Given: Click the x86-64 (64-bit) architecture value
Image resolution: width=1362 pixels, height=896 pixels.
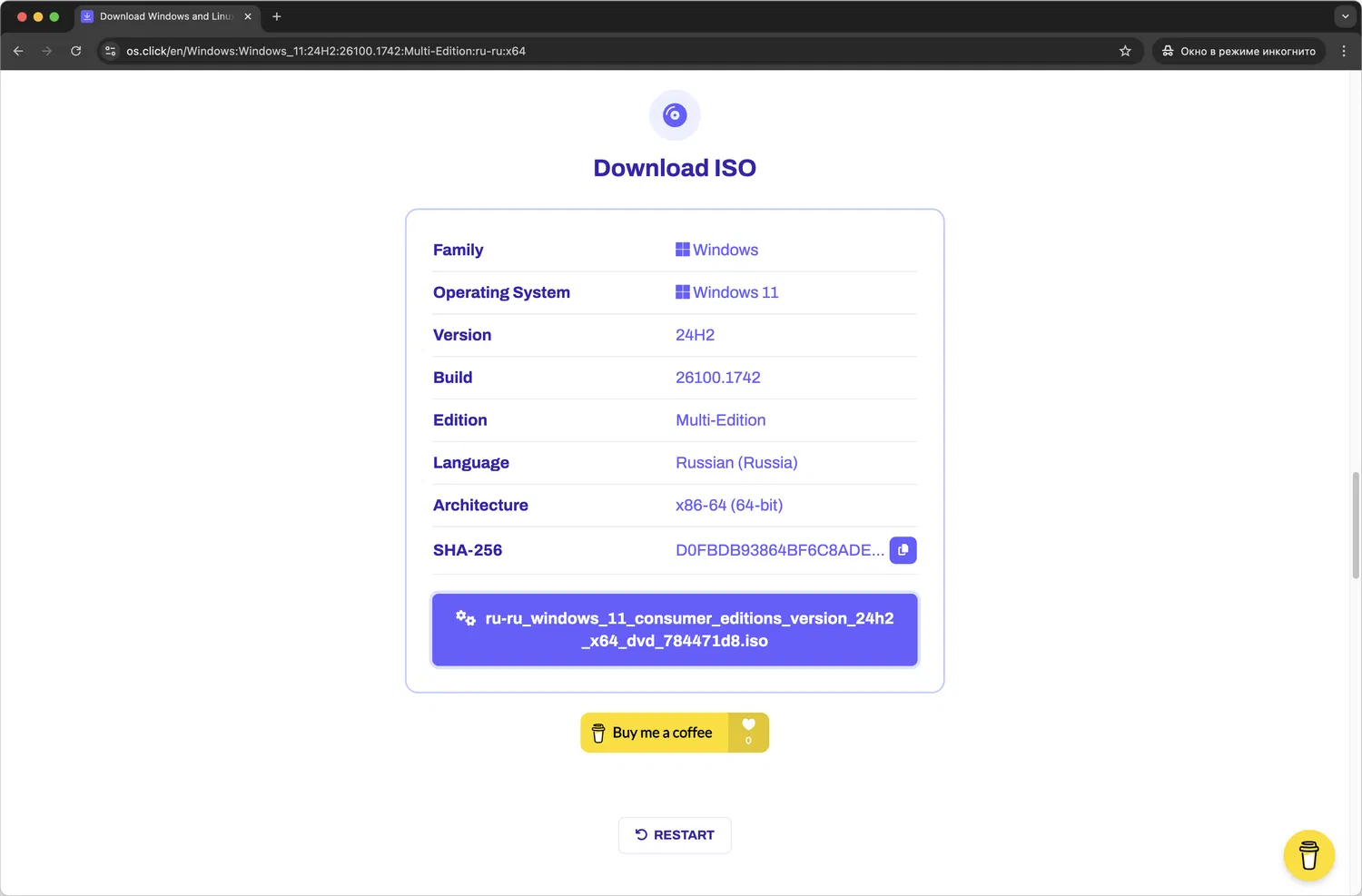Looking at the screenshot, I should click(x=729, y=506).
